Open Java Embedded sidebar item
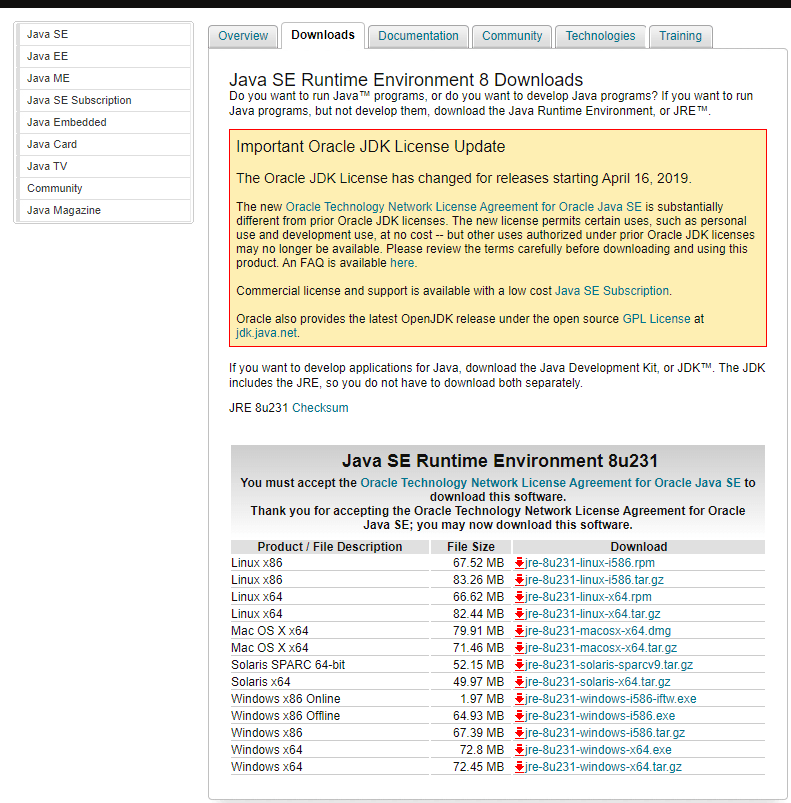791x803 pixels. (104, 122)
